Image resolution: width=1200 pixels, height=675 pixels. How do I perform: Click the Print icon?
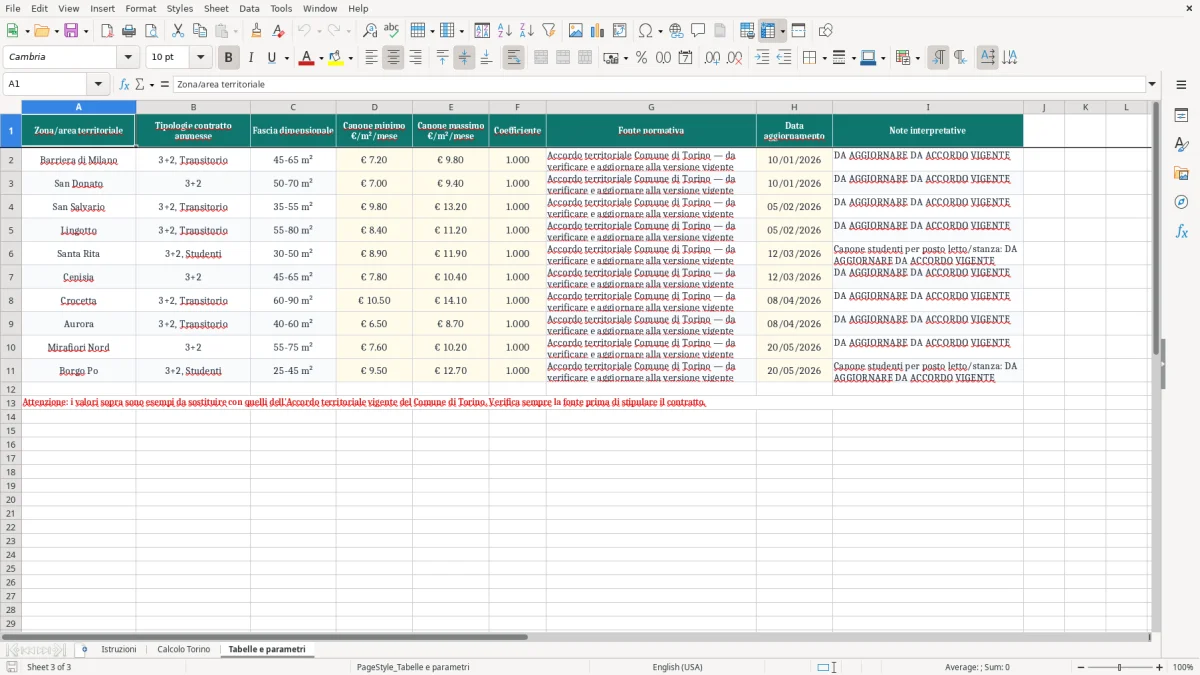tap(129, 31)
